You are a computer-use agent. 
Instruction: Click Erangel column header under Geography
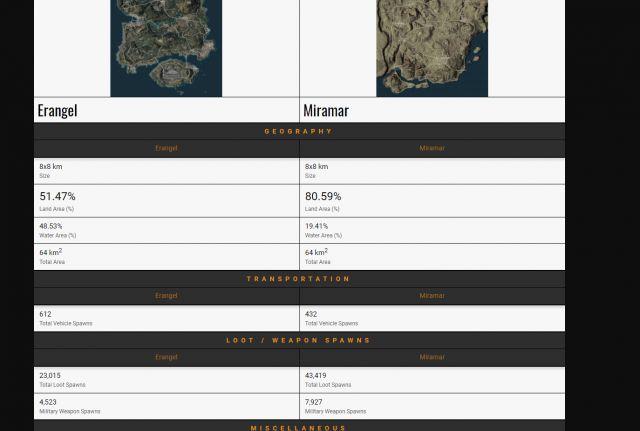[166, 148]
